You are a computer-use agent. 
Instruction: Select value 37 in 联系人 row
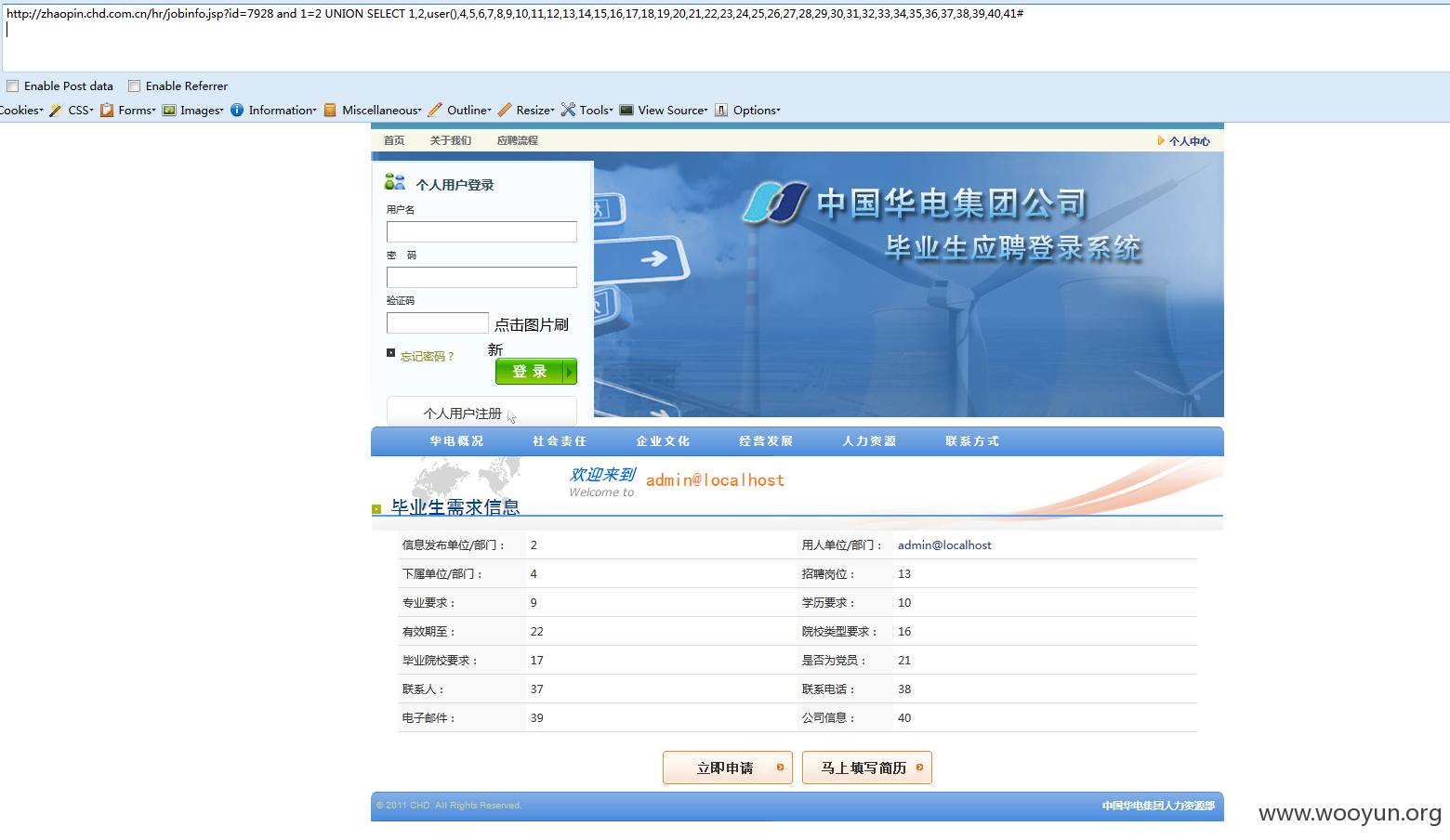(x=537, y=689)
